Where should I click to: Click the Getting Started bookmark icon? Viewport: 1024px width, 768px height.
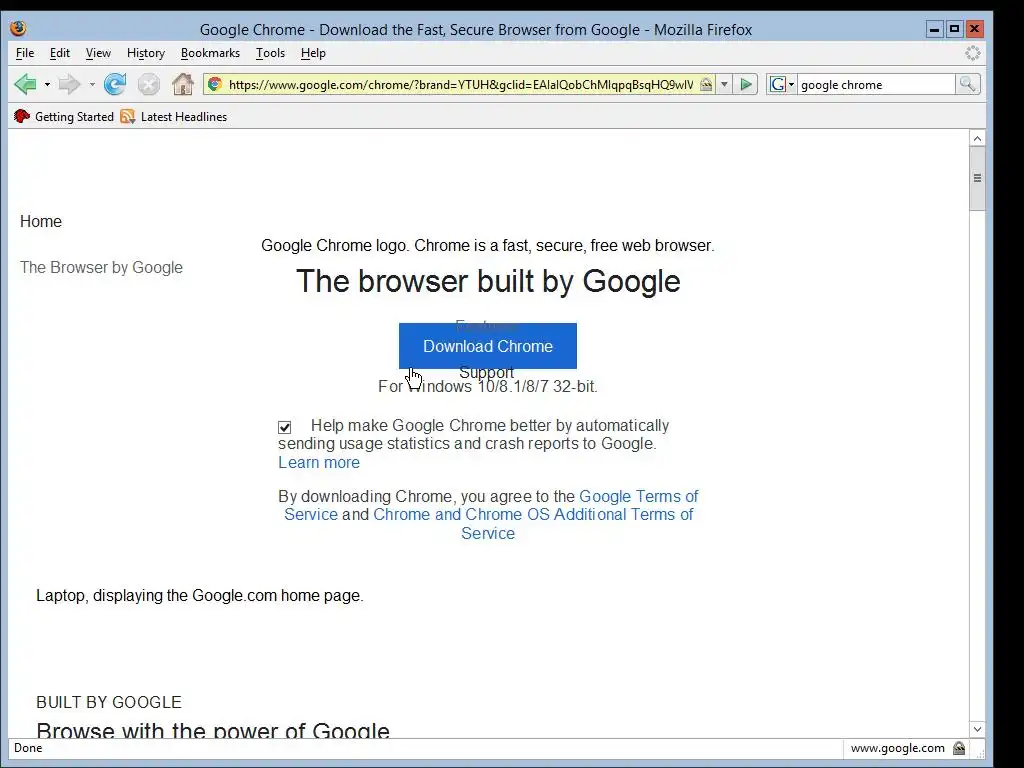tap(22, 116)
